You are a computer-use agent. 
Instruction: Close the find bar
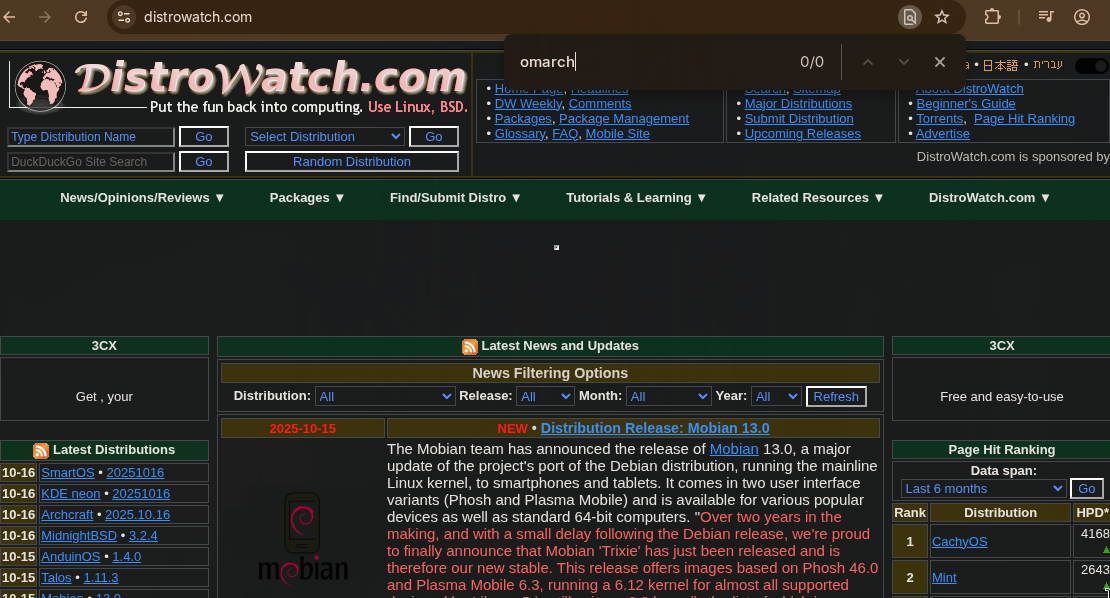tap(939, 62)
